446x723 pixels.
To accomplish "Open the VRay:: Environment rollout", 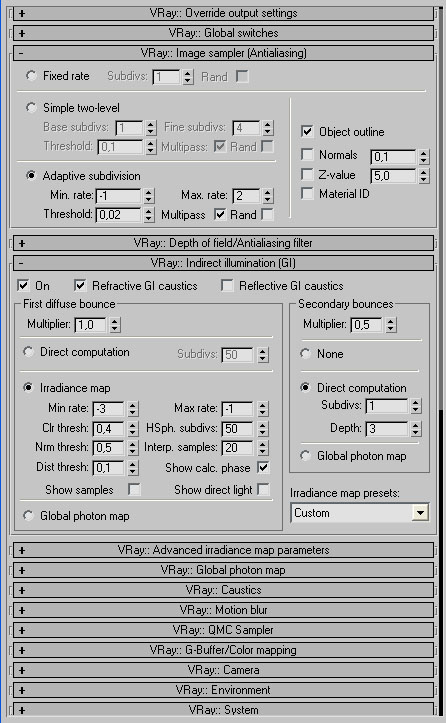I will pyautogui.click(x=223, y=690).
